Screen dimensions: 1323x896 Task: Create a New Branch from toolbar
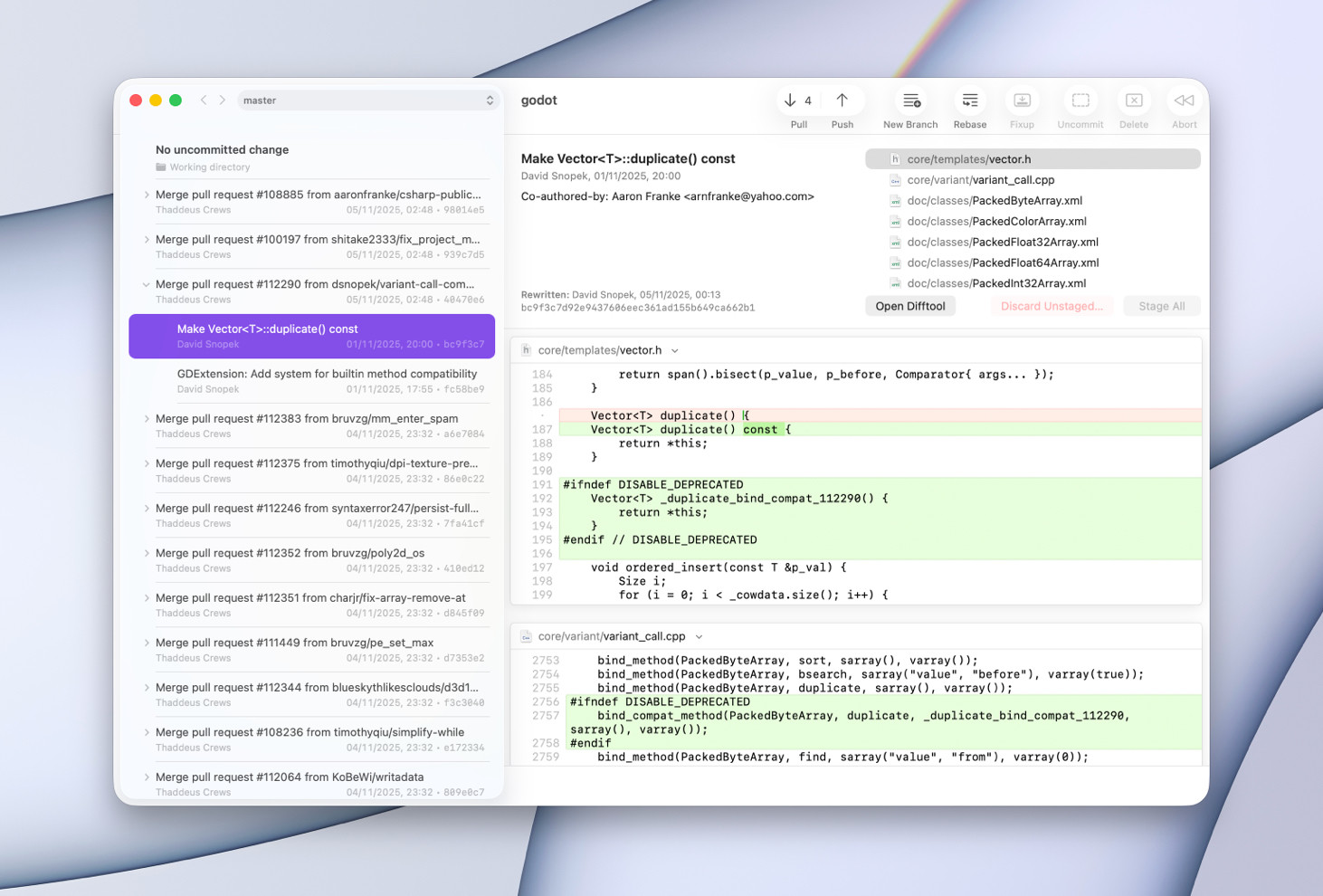(910, 100)
